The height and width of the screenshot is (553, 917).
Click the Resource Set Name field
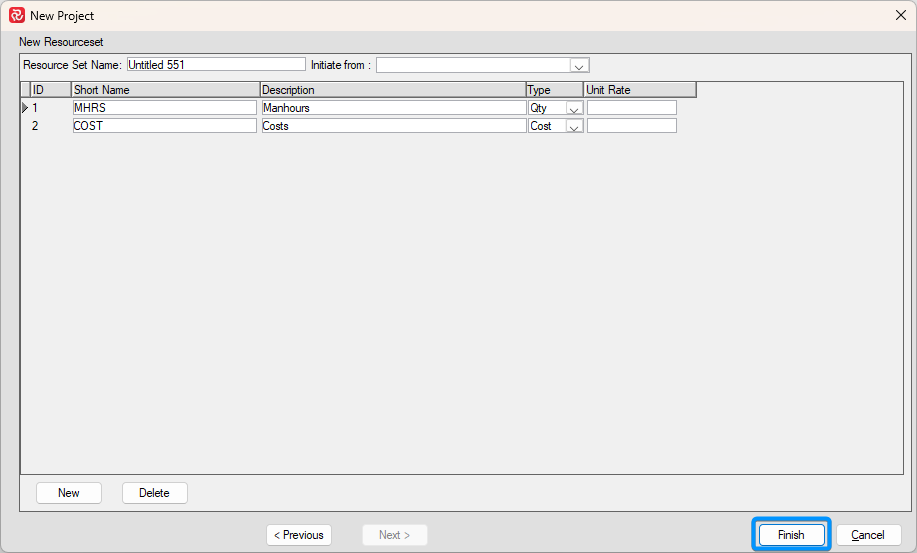click(216, 65)
